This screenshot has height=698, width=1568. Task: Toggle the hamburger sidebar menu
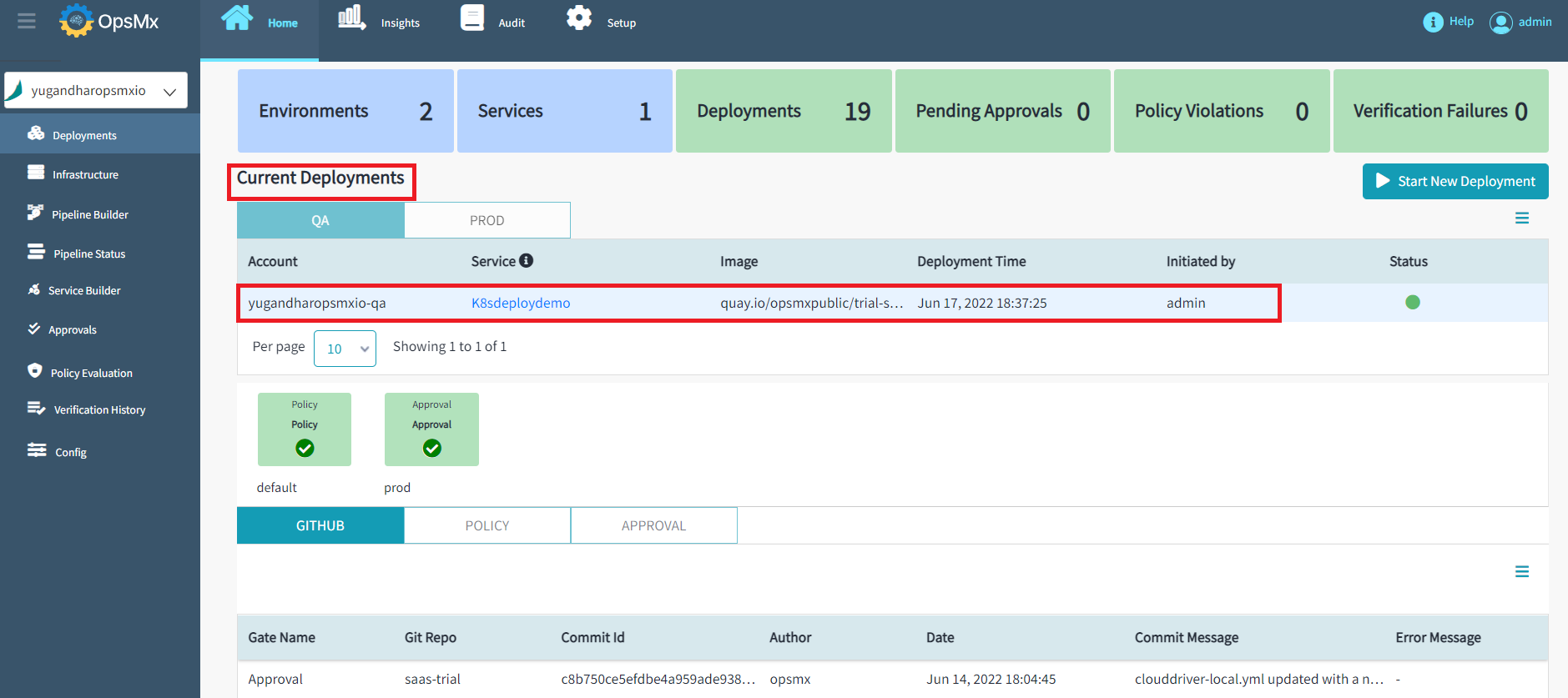pyautogui.click(x=27, y=21)
